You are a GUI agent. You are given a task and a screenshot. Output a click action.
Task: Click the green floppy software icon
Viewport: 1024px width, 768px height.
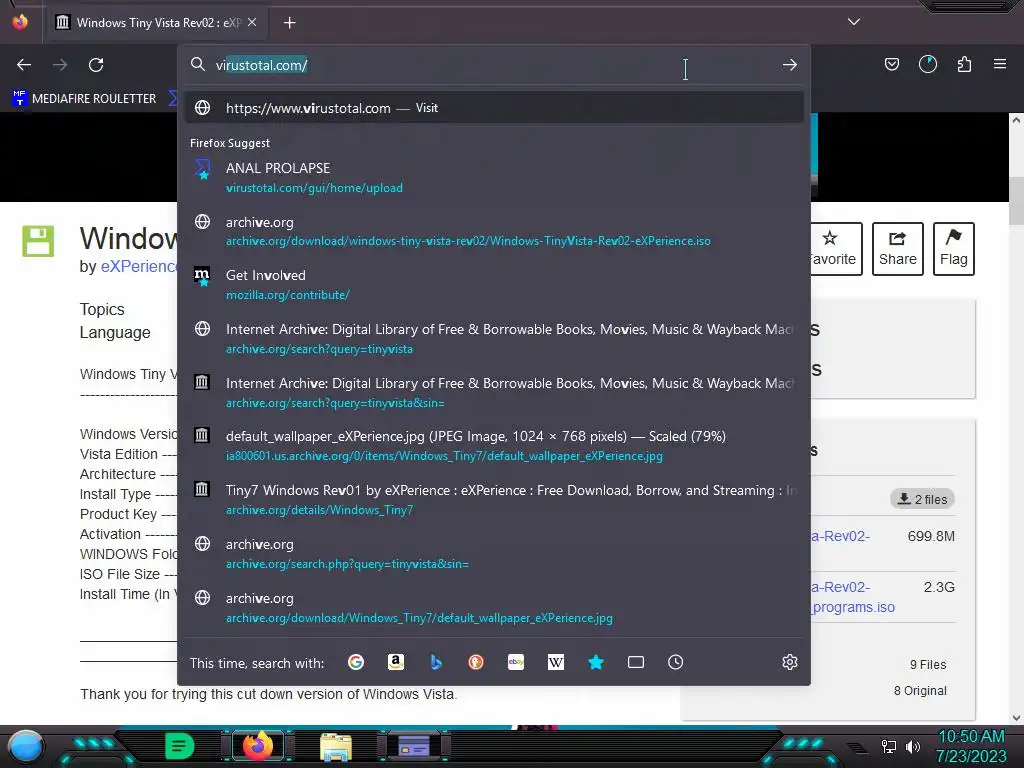click(38, 241)
